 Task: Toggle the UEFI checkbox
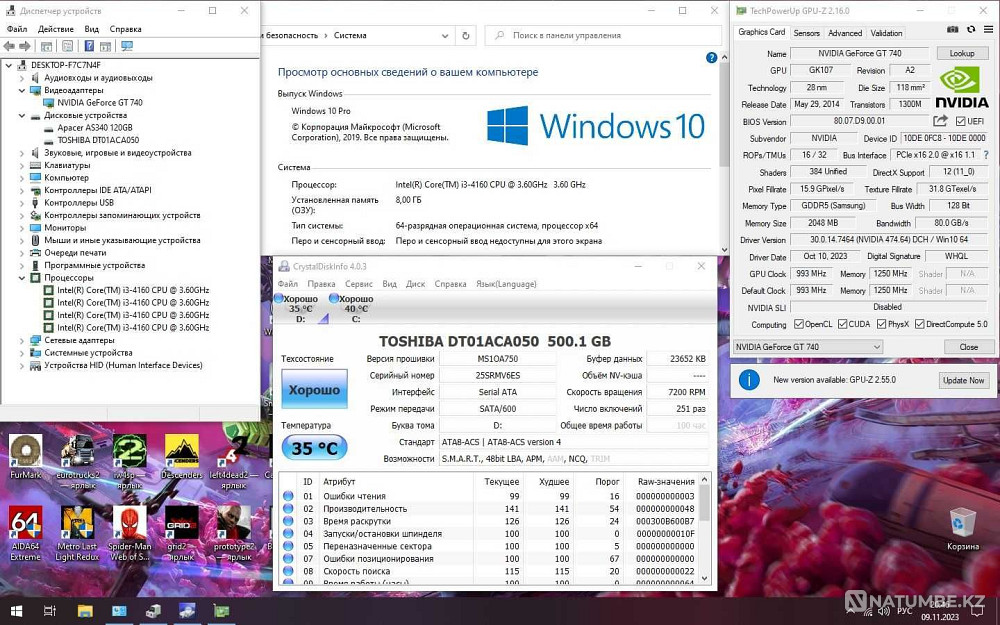coord(961,121)
